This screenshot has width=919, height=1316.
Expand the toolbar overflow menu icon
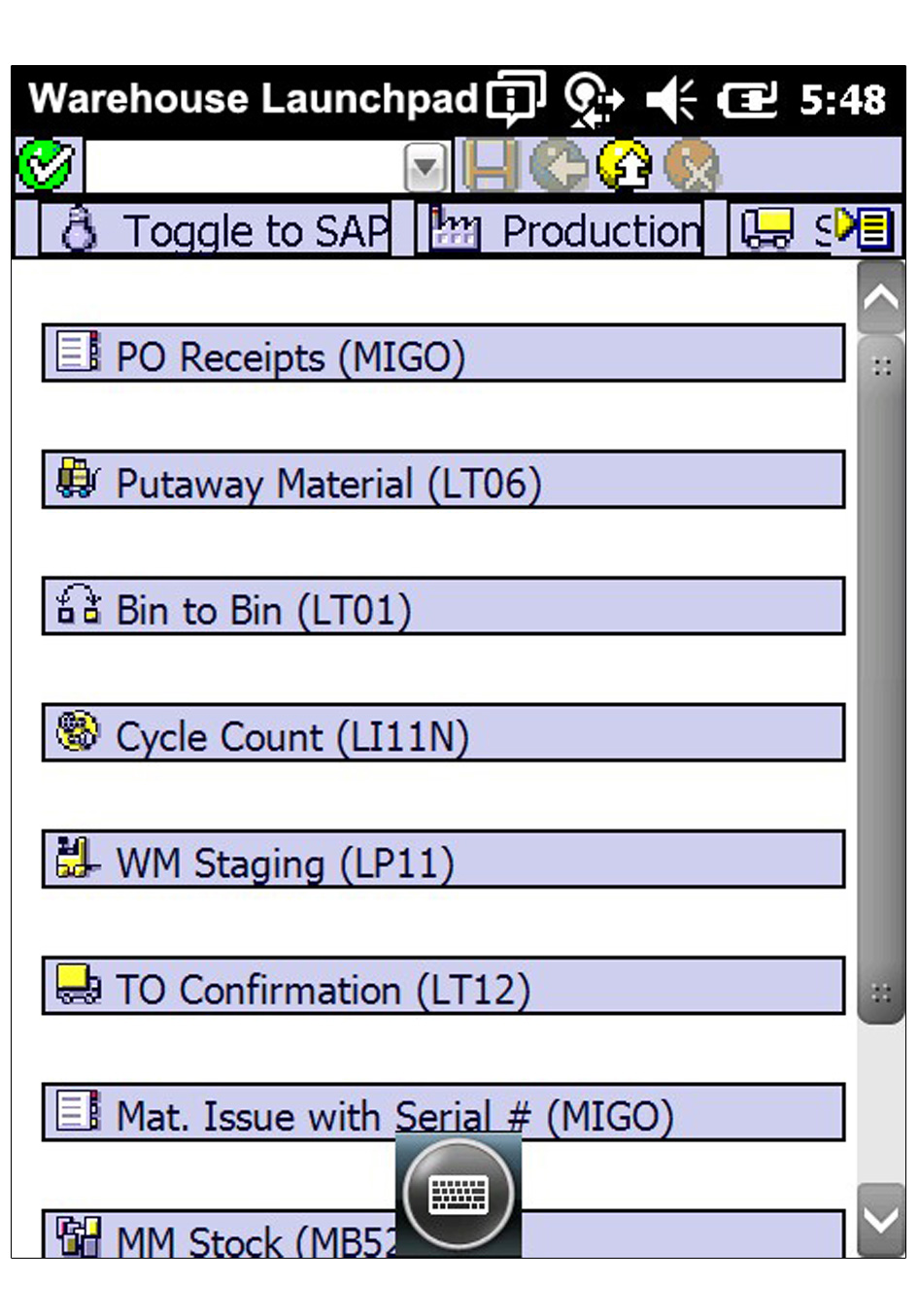[866, 229]
